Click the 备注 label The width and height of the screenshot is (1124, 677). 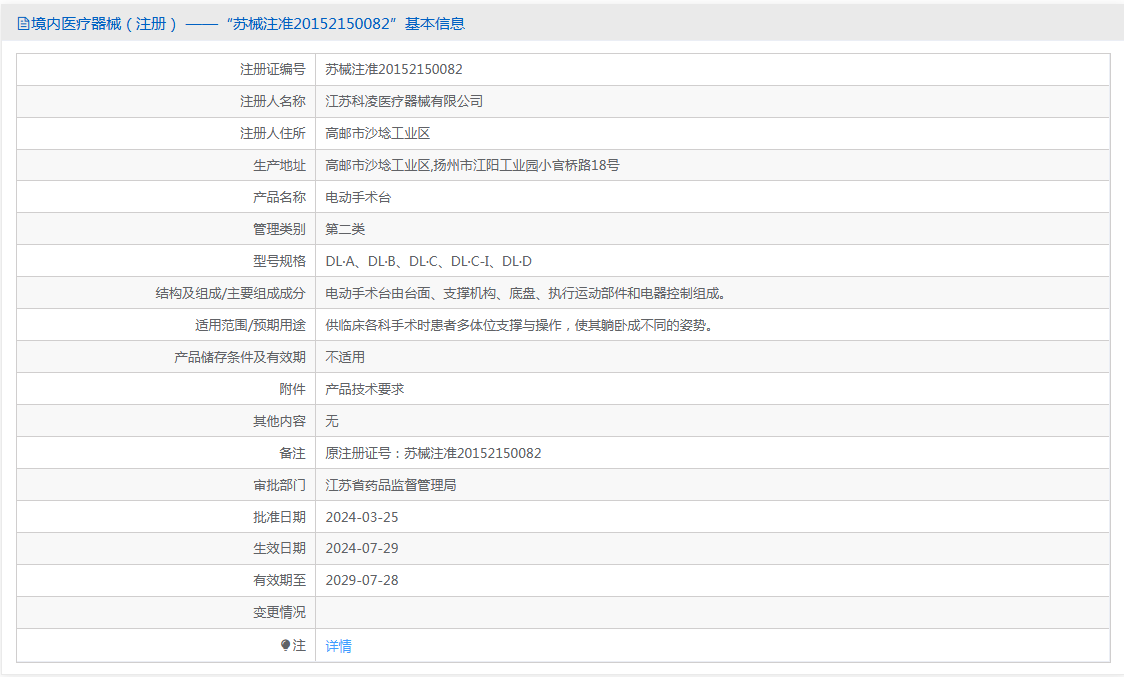point(292,453)
